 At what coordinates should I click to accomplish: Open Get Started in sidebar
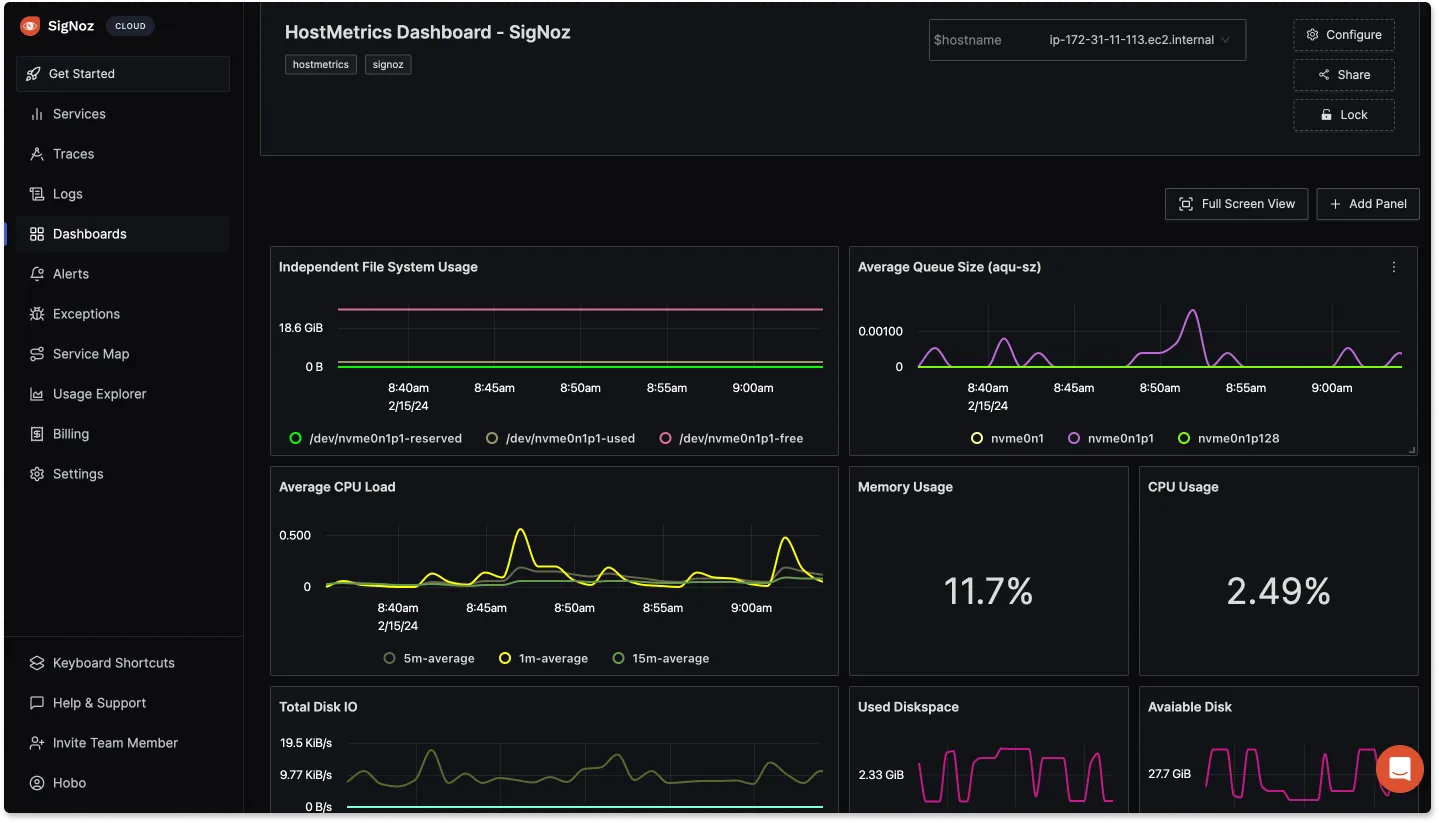123,74
